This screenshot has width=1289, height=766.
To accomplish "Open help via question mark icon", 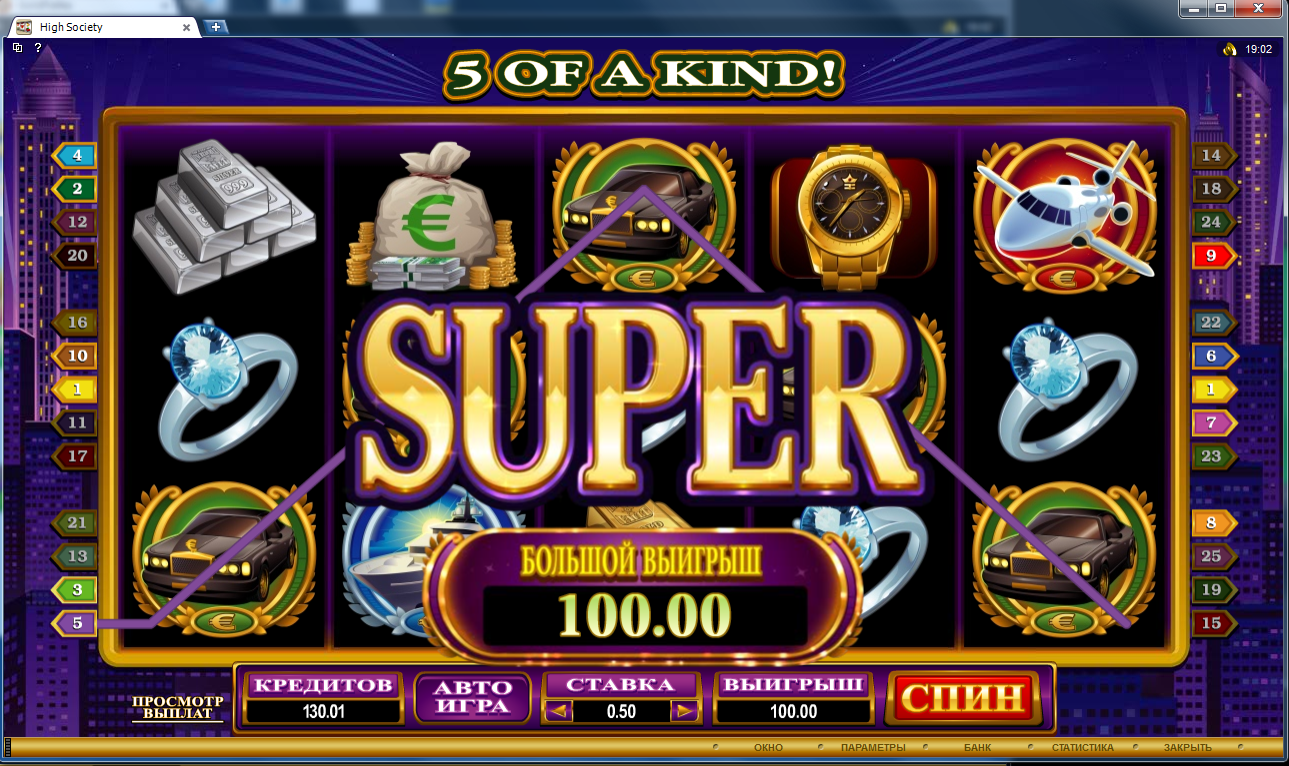I will (38, 47).
